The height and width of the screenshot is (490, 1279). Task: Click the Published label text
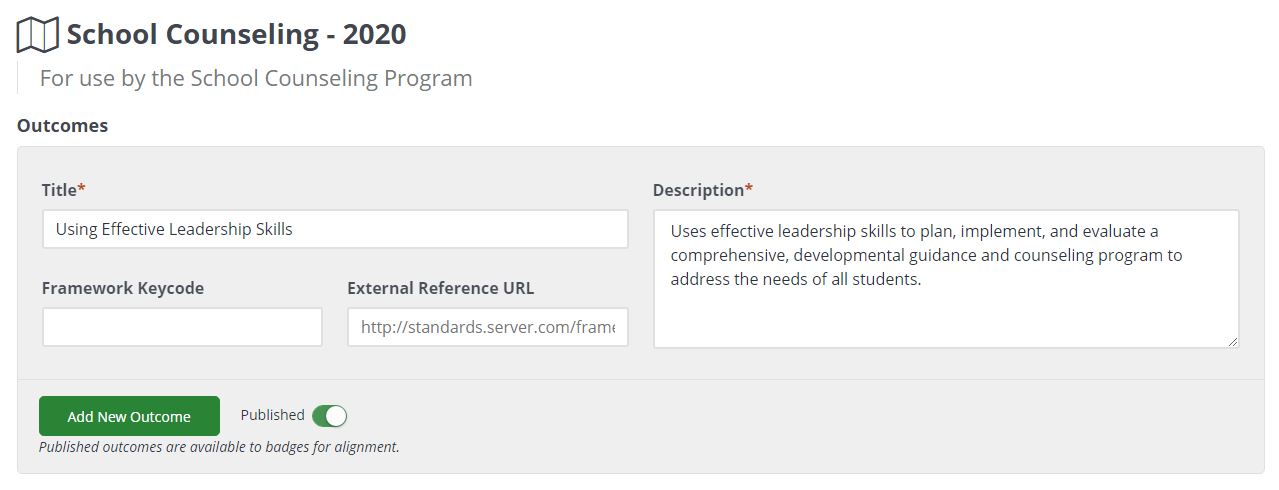point(272,415)
